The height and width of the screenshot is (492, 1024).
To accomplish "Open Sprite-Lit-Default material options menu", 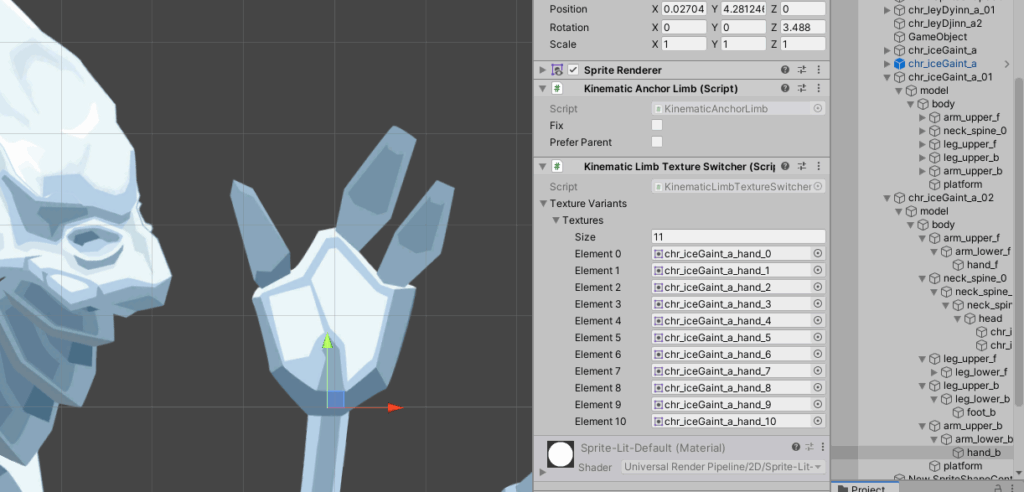I will coord(818,448).
